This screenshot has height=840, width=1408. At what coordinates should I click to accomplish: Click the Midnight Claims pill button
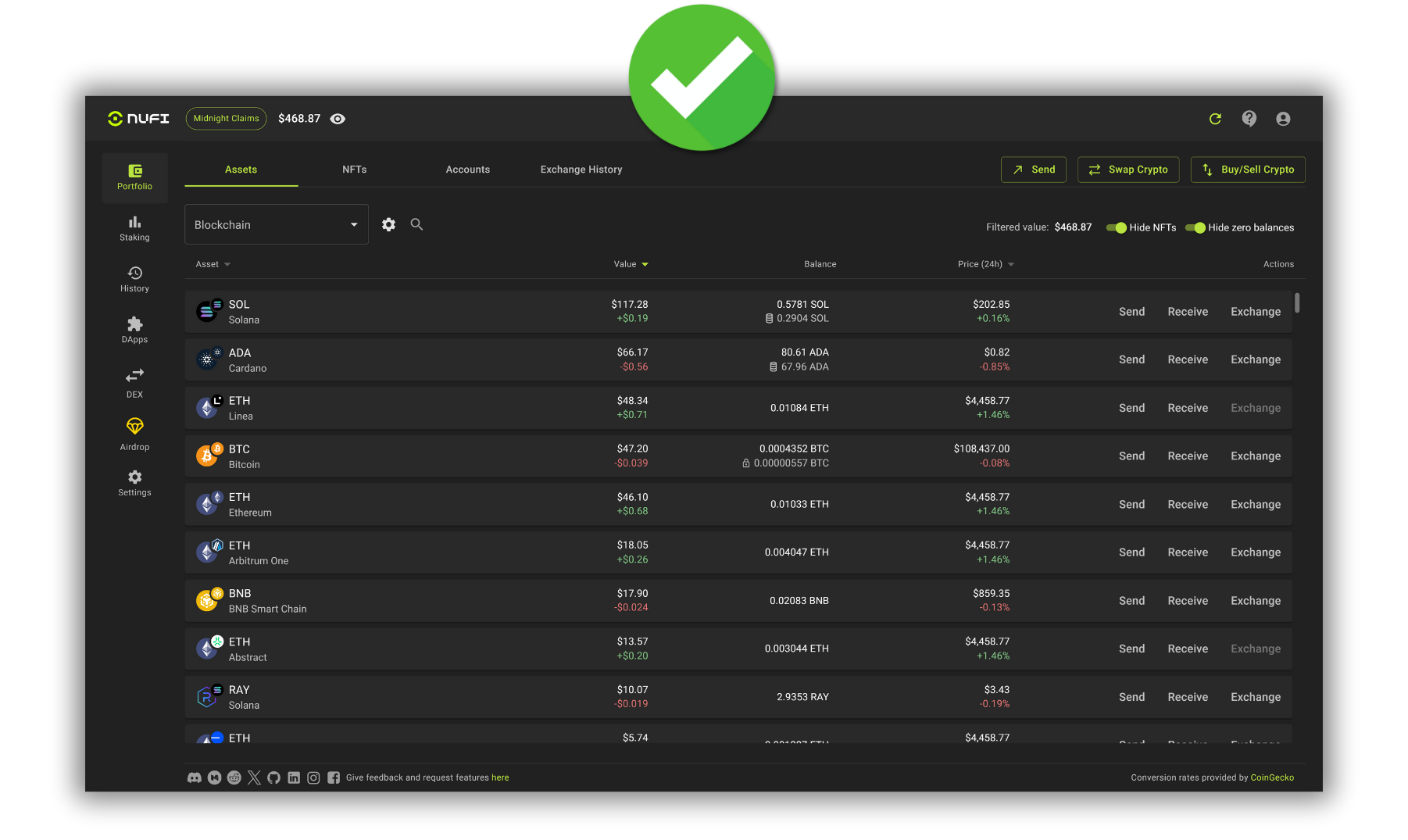click(226, 119)
